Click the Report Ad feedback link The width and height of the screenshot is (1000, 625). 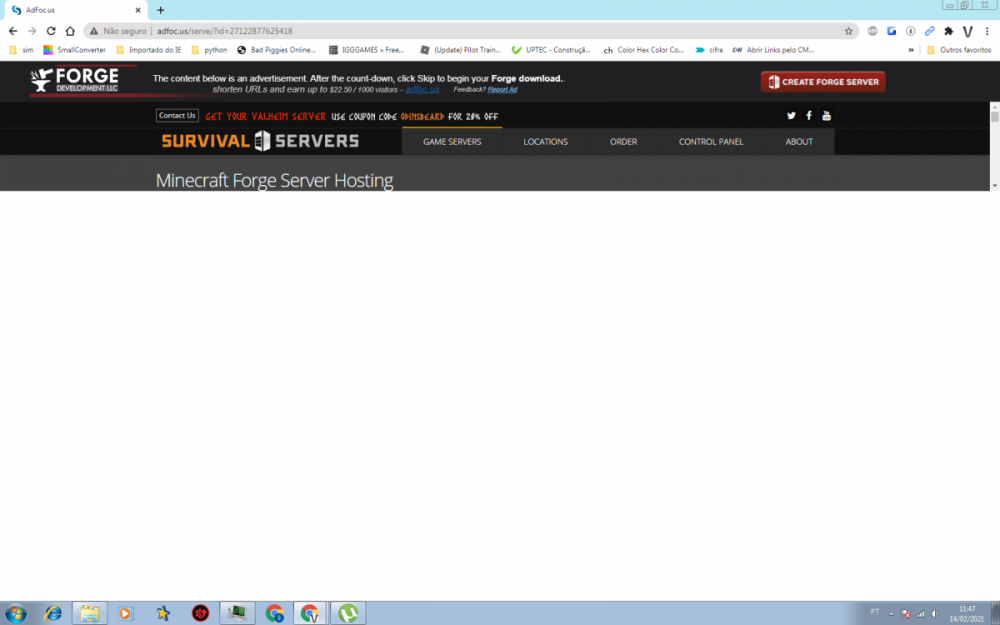click(x=503, y=89)
